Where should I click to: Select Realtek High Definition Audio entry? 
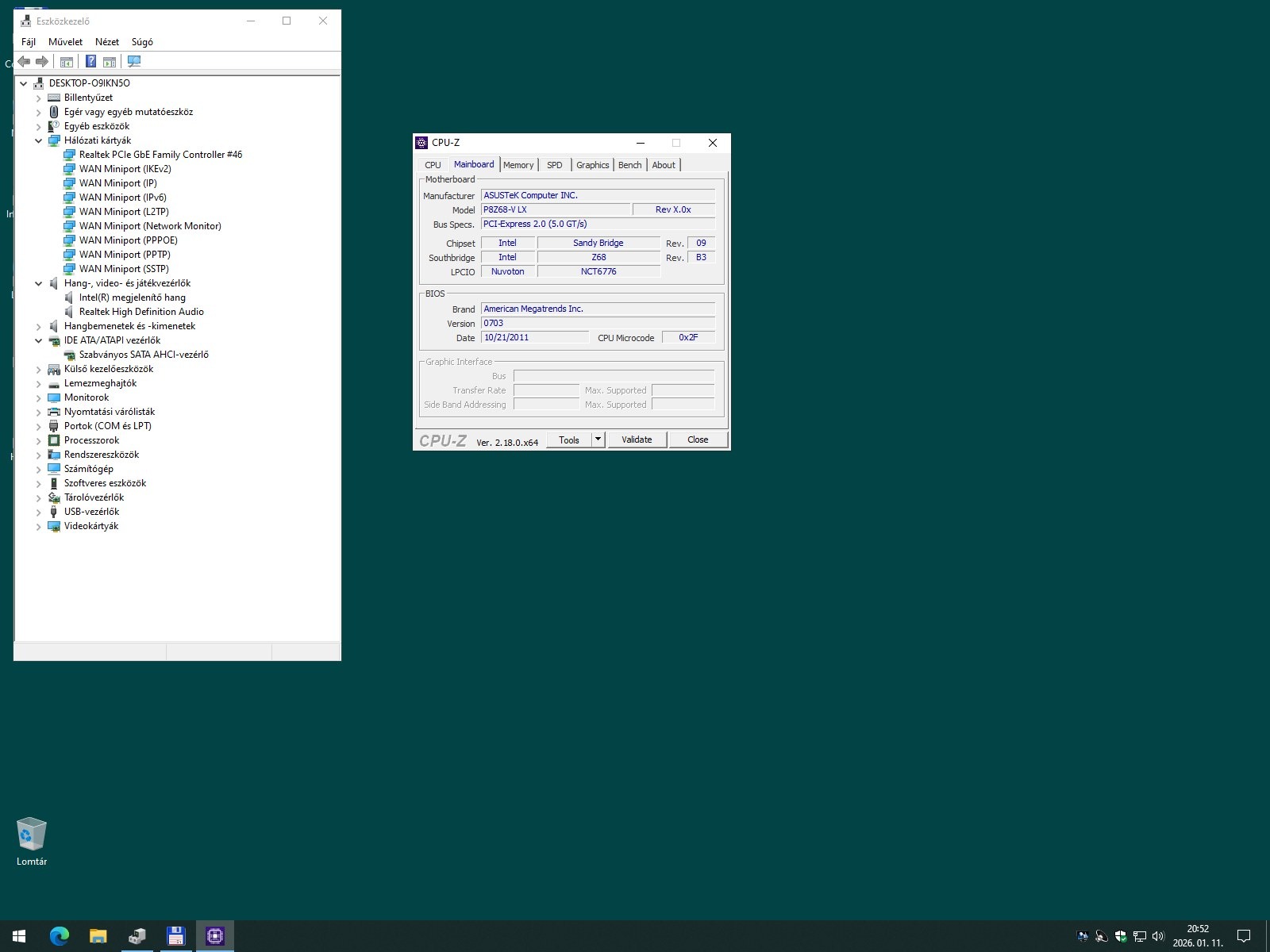[141, 312]
